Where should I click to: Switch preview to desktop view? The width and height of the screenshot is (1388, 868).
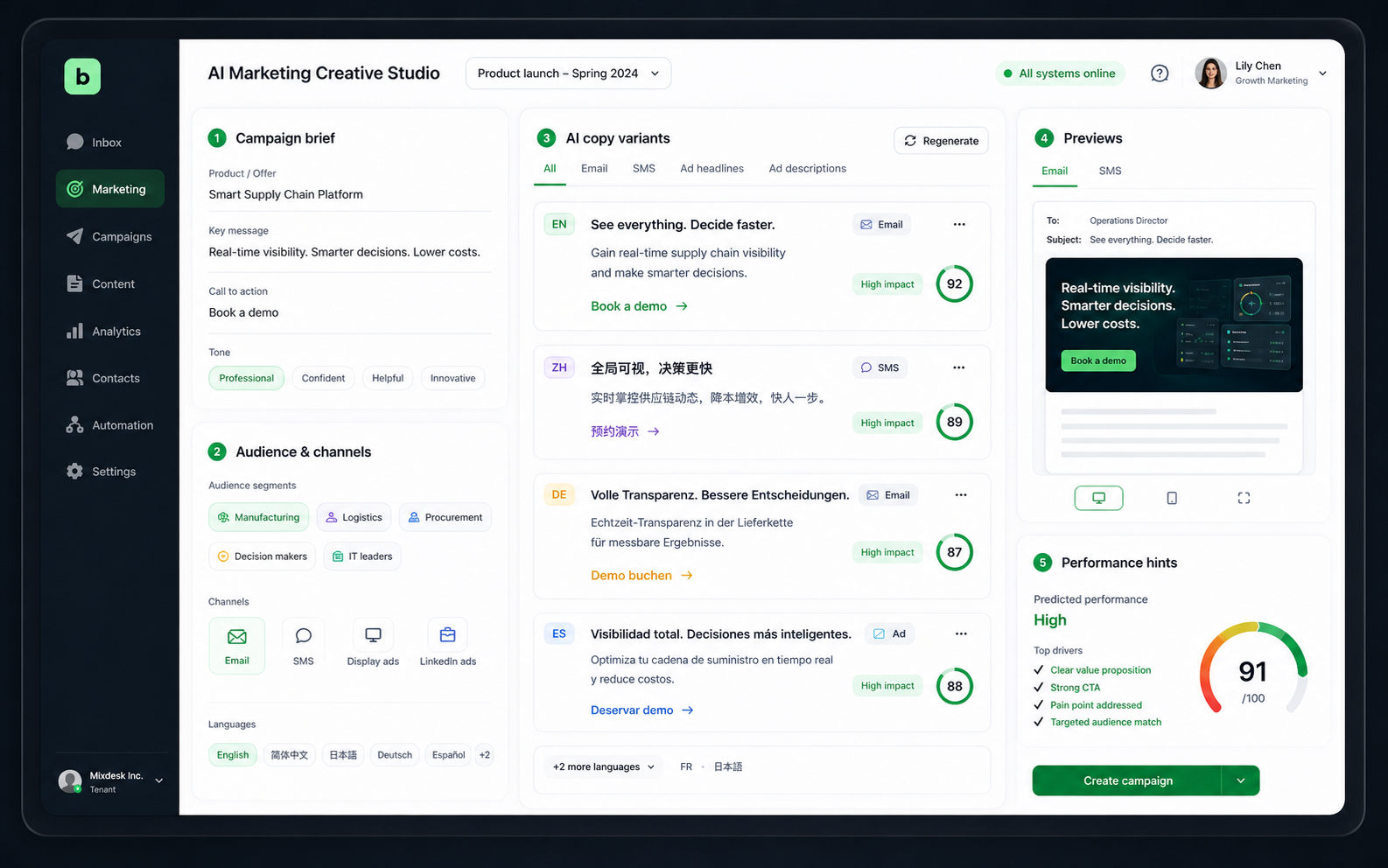click(x=1098, y=498)
